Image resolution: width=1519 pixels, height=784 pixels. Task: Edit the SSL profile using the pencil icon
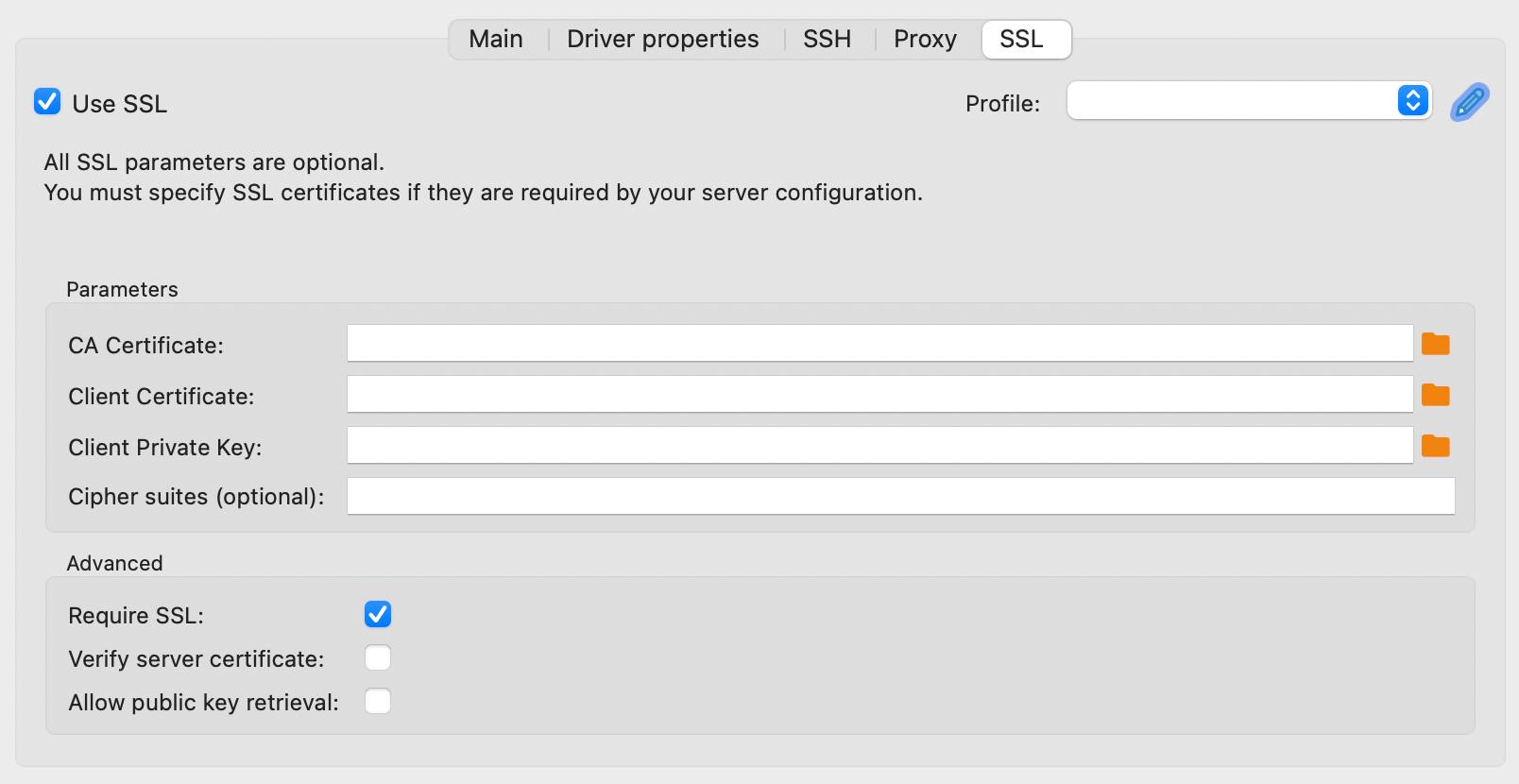(1468, 100)
